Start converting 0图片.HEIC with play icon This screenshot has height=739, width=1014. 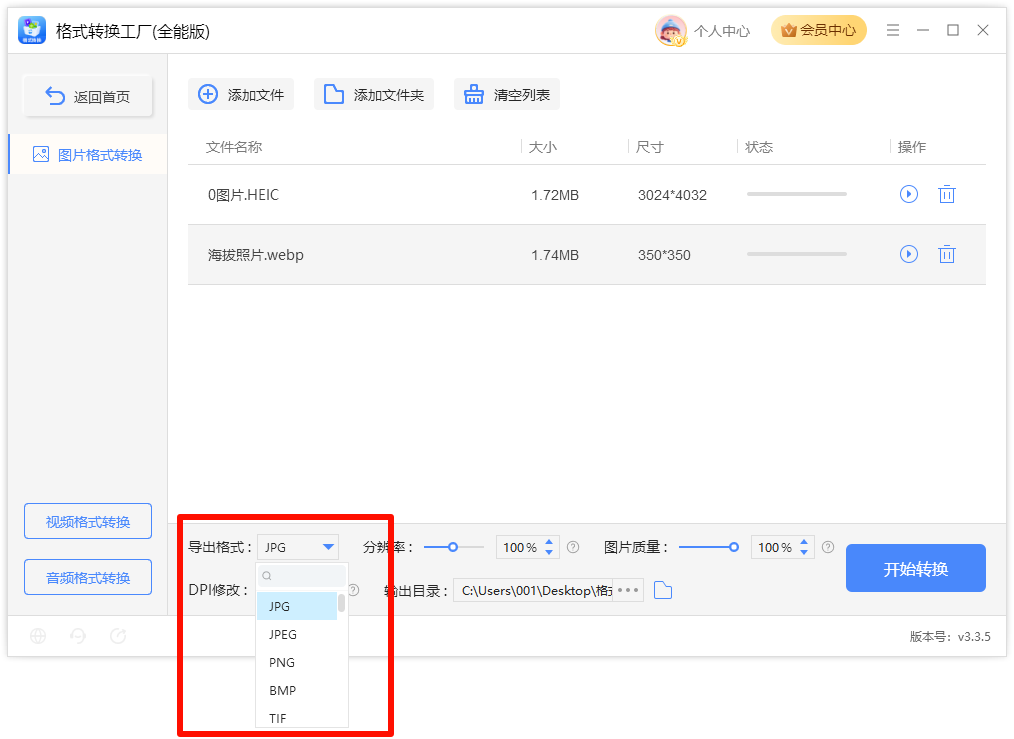(909, 194)
